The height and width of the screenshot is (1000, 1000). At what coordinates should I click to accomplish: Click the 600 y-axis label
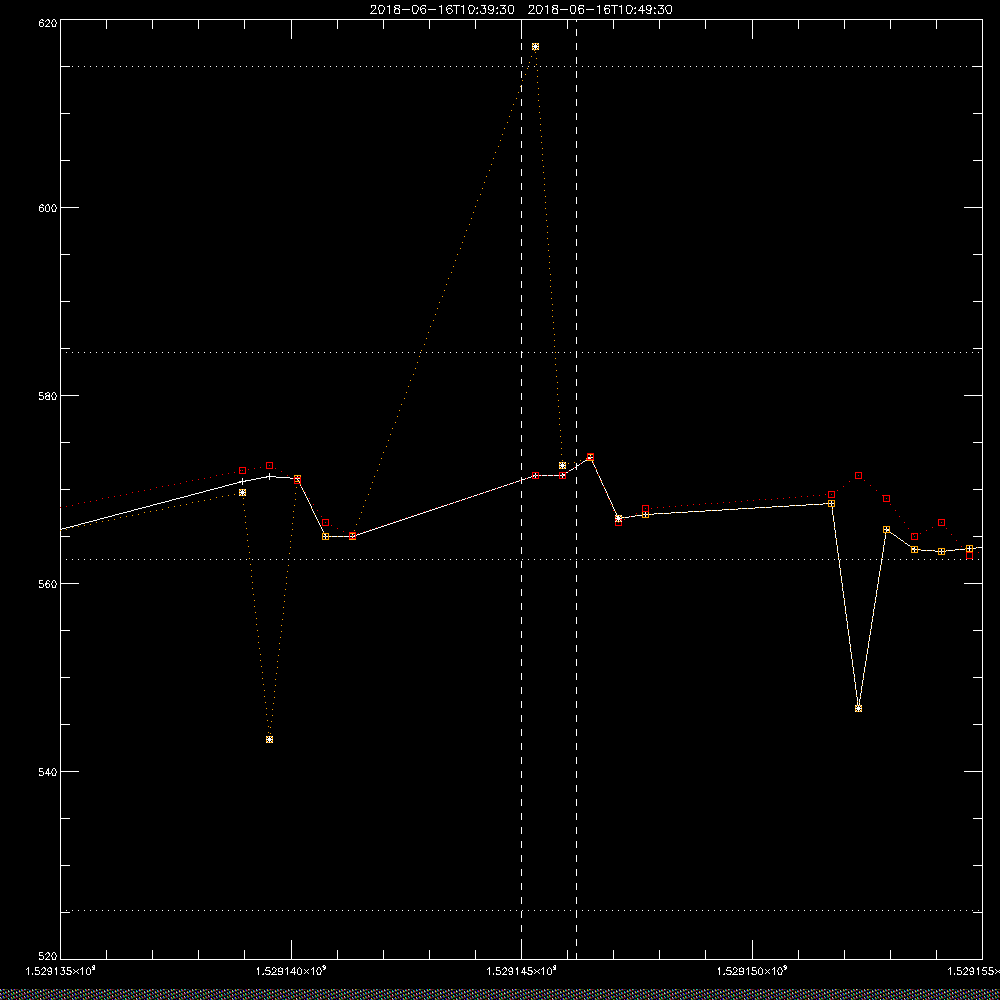(x=48, y=208)
